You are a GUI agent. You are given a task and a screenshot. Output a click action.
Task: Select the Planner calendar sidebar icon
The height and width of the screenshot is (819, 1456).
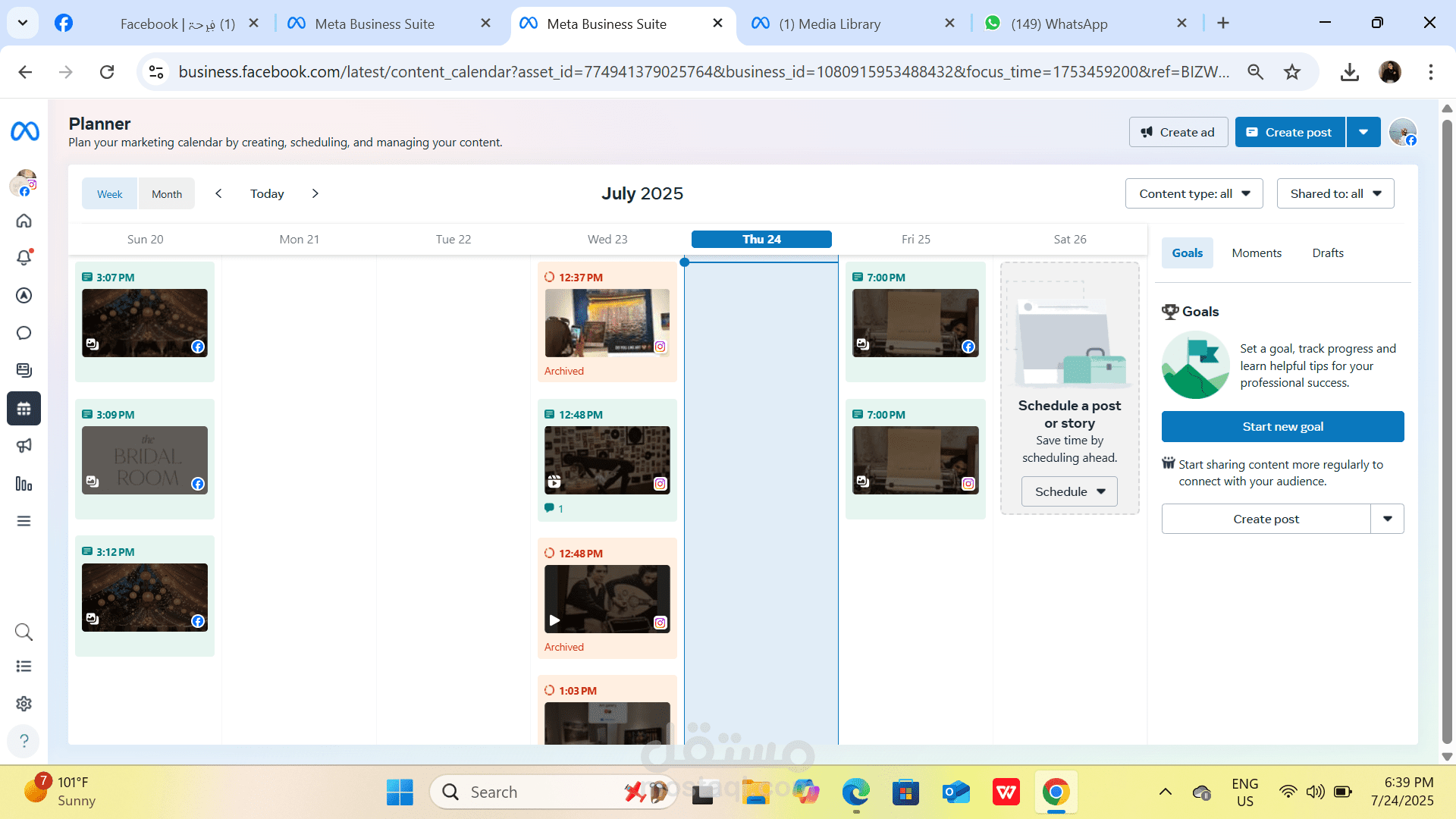click(x=24, y=409)
